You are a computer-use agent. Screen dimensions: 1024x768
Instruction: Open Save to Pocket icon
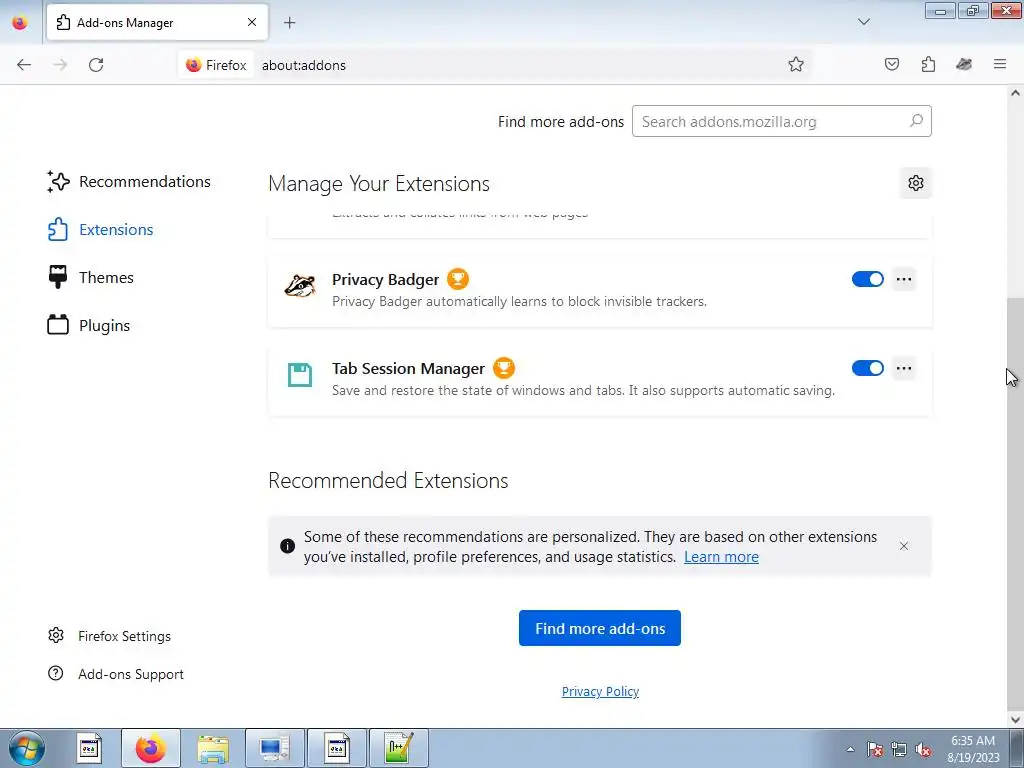point(891,65)
